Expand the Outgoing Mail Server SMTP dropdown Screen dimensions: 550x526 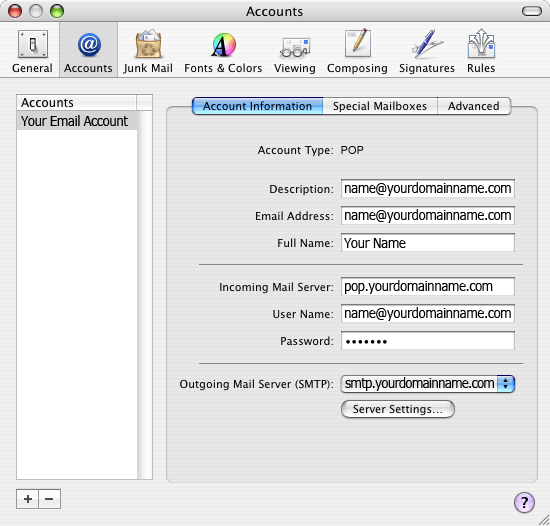coord(428,384)
